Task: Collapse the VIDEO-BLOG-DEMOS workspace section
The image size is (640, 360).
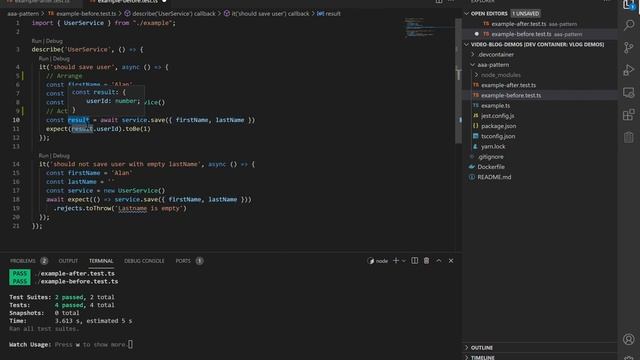Action: click(467, 44)
